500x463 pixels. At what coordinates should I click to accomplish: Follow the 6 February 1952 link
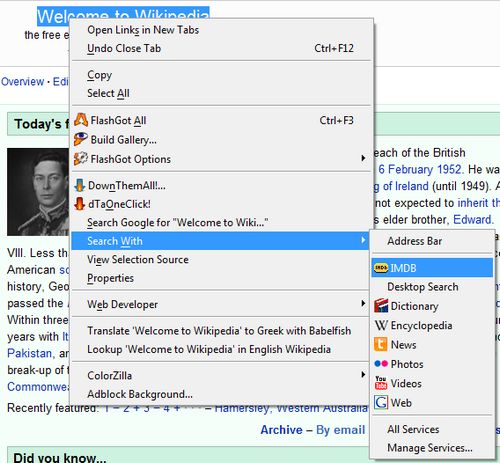tap(421, 169)
